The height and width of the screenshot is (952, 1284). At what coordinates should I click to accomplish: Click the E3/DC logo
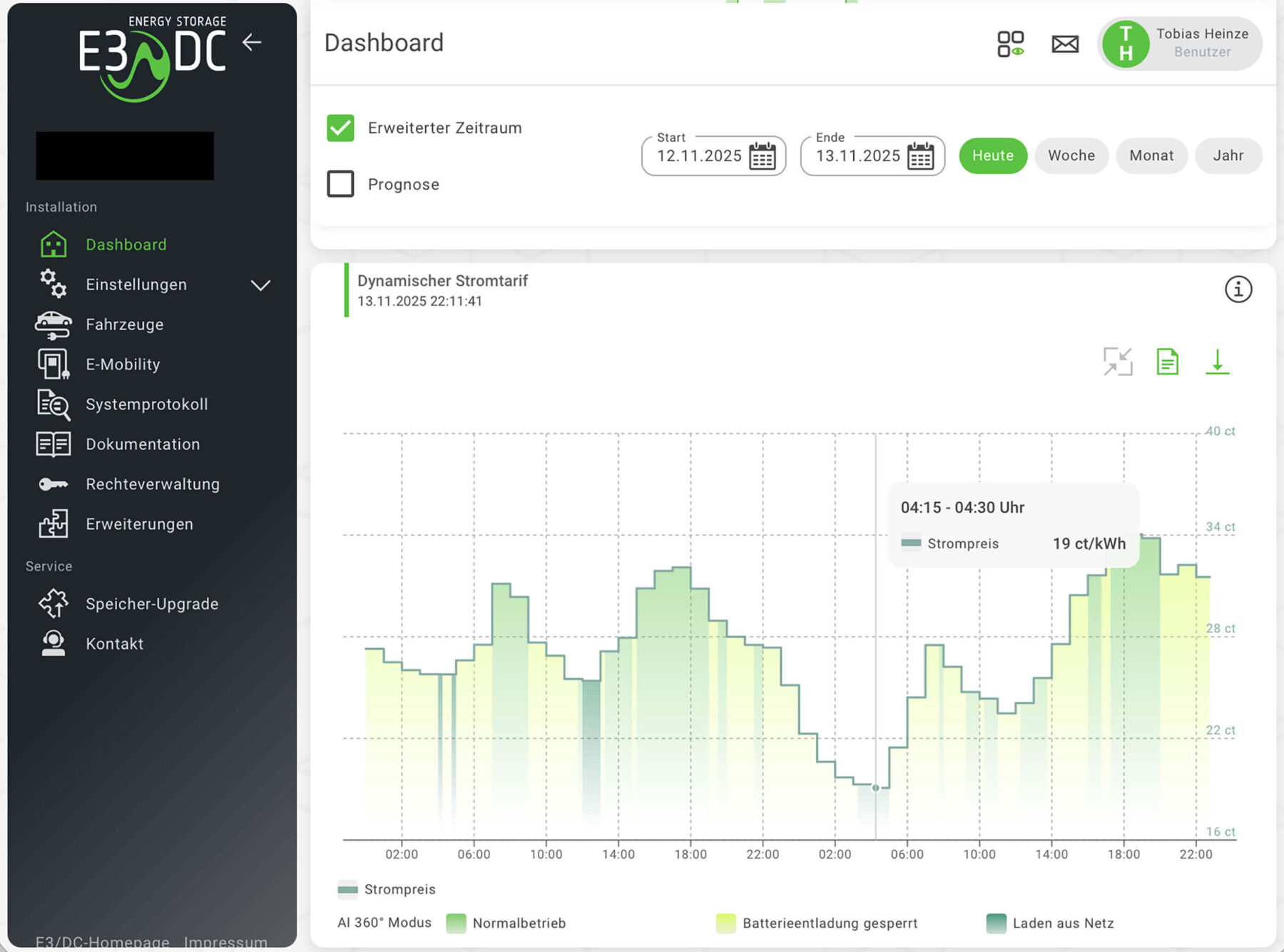point(152,58)
